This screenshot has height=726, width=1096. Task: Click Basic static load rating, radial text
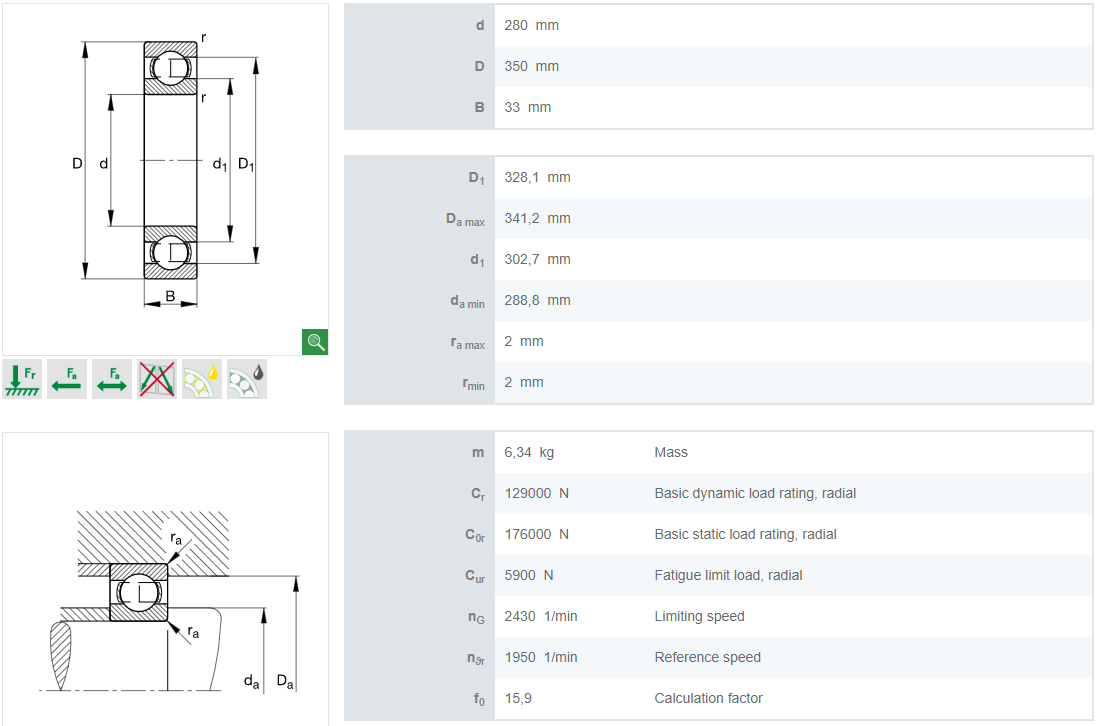[x=745, y=534]
